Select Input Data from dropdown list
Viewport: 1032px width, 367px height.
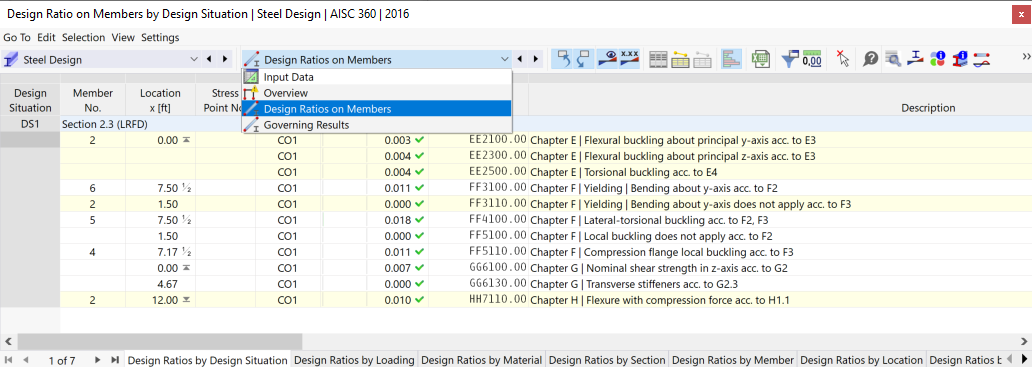tap(376, 77)
